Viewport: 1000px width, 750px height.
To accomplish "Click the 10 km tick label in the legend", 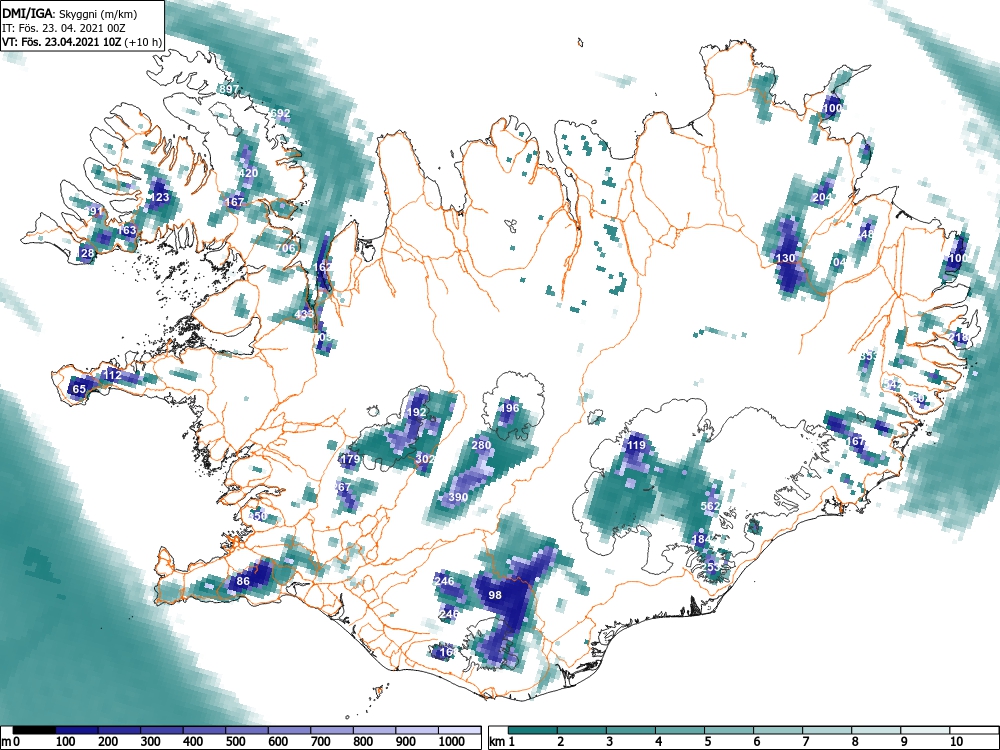I will 955,742.
